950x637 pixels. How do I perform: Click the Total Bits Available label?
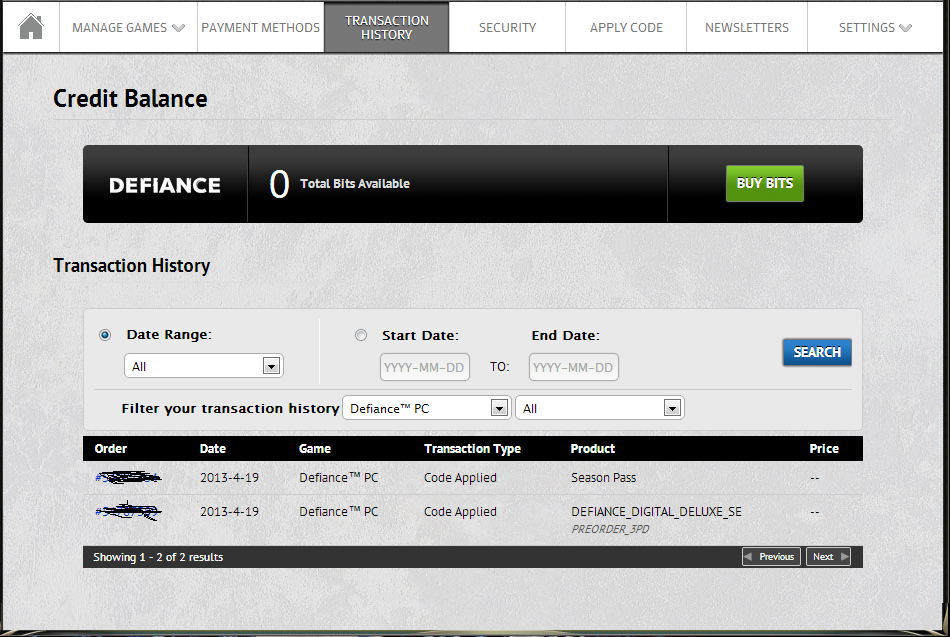pos(355,184)
